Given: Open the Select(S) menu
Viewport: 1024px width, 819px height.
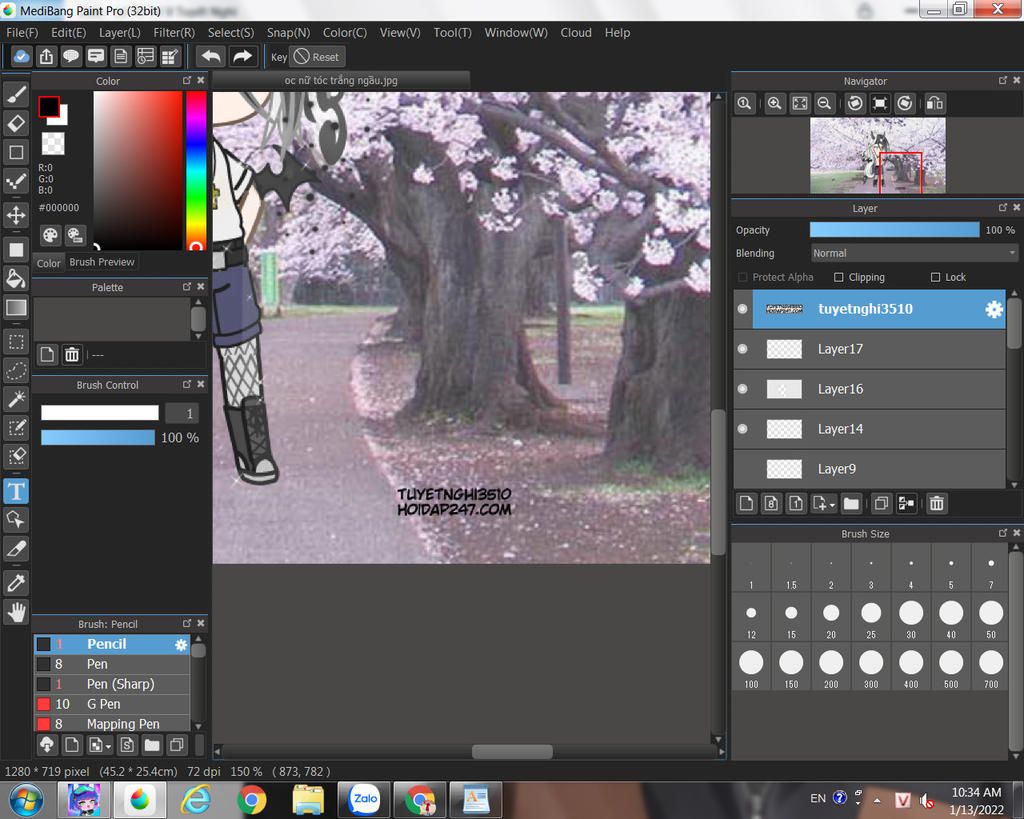Looking at the screenshot, I should point(231,33).
